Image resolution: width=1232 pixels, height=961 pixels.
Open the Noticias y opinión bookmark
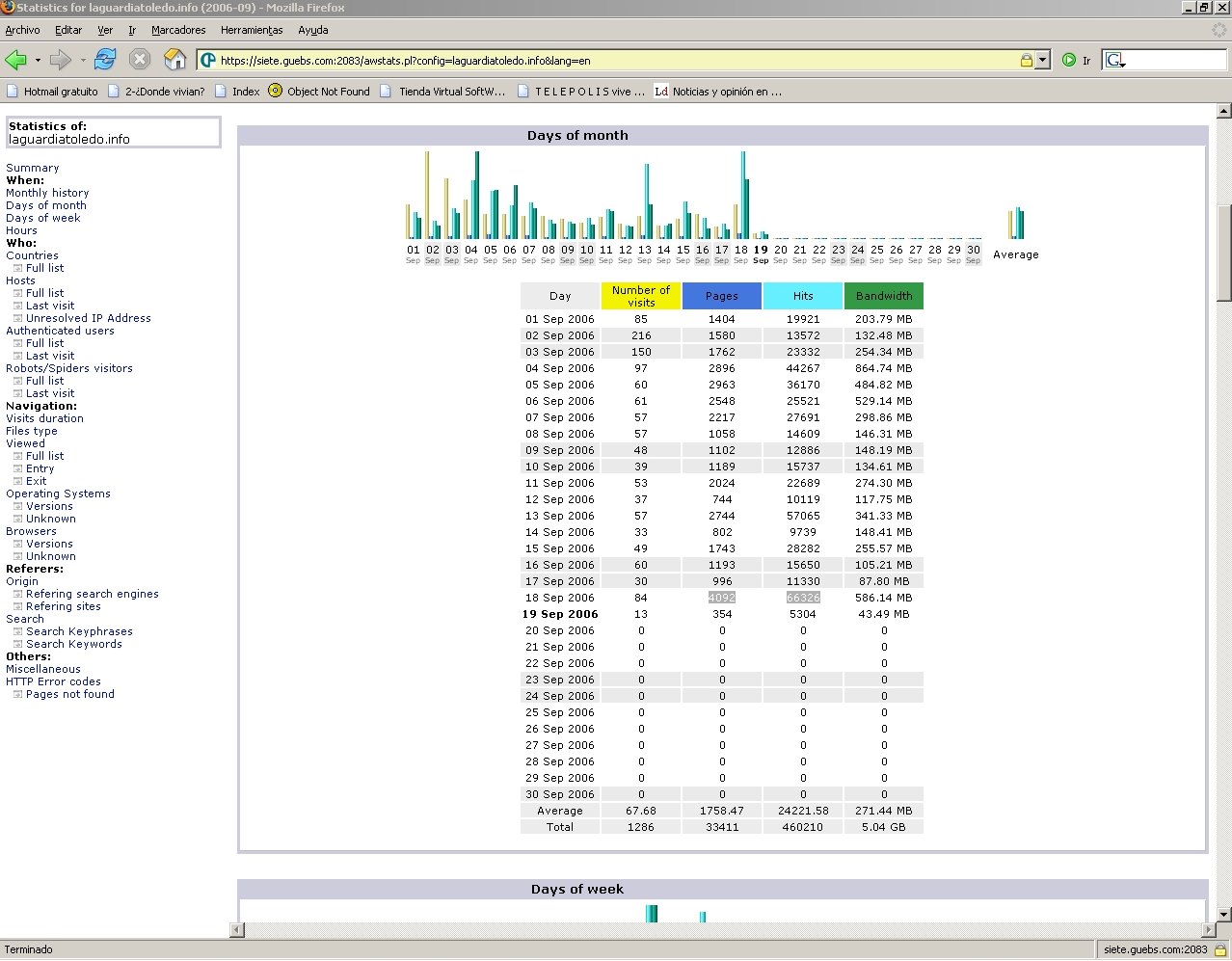[x=718, y=92]
